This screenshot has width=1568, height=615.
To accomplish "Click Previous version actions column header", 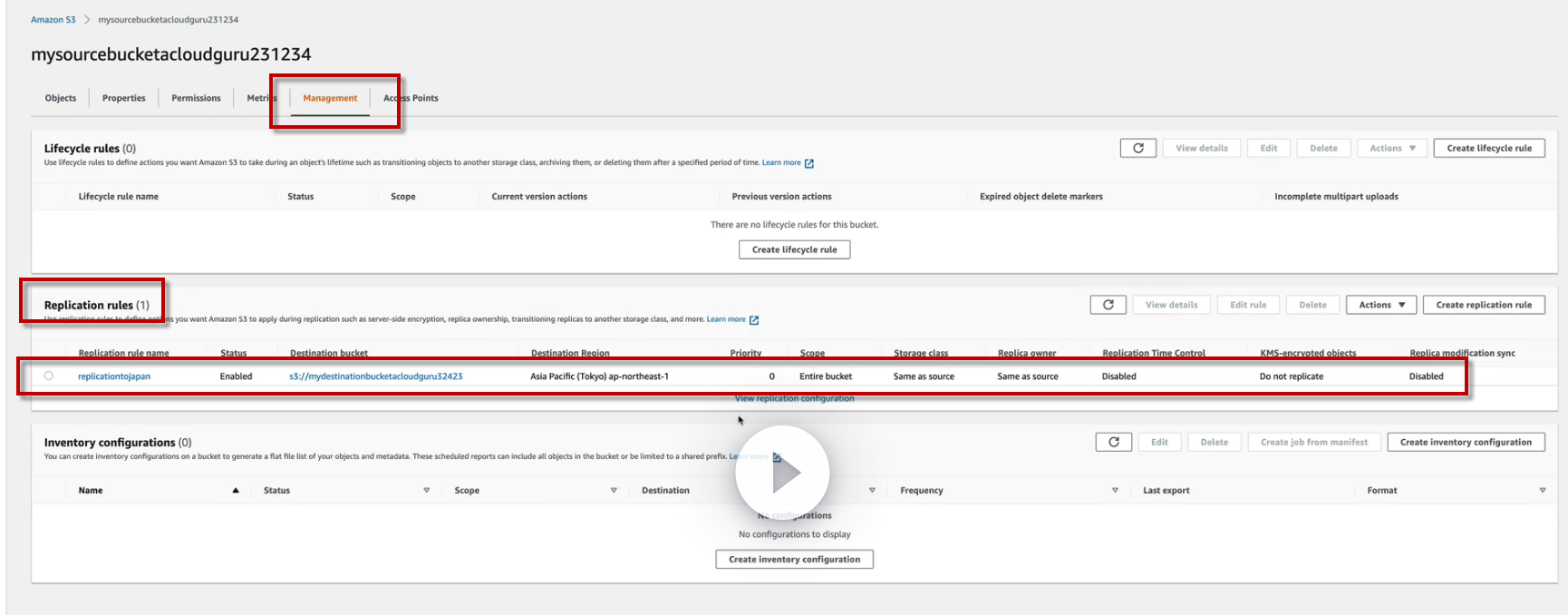I will (x=781, y=197).
